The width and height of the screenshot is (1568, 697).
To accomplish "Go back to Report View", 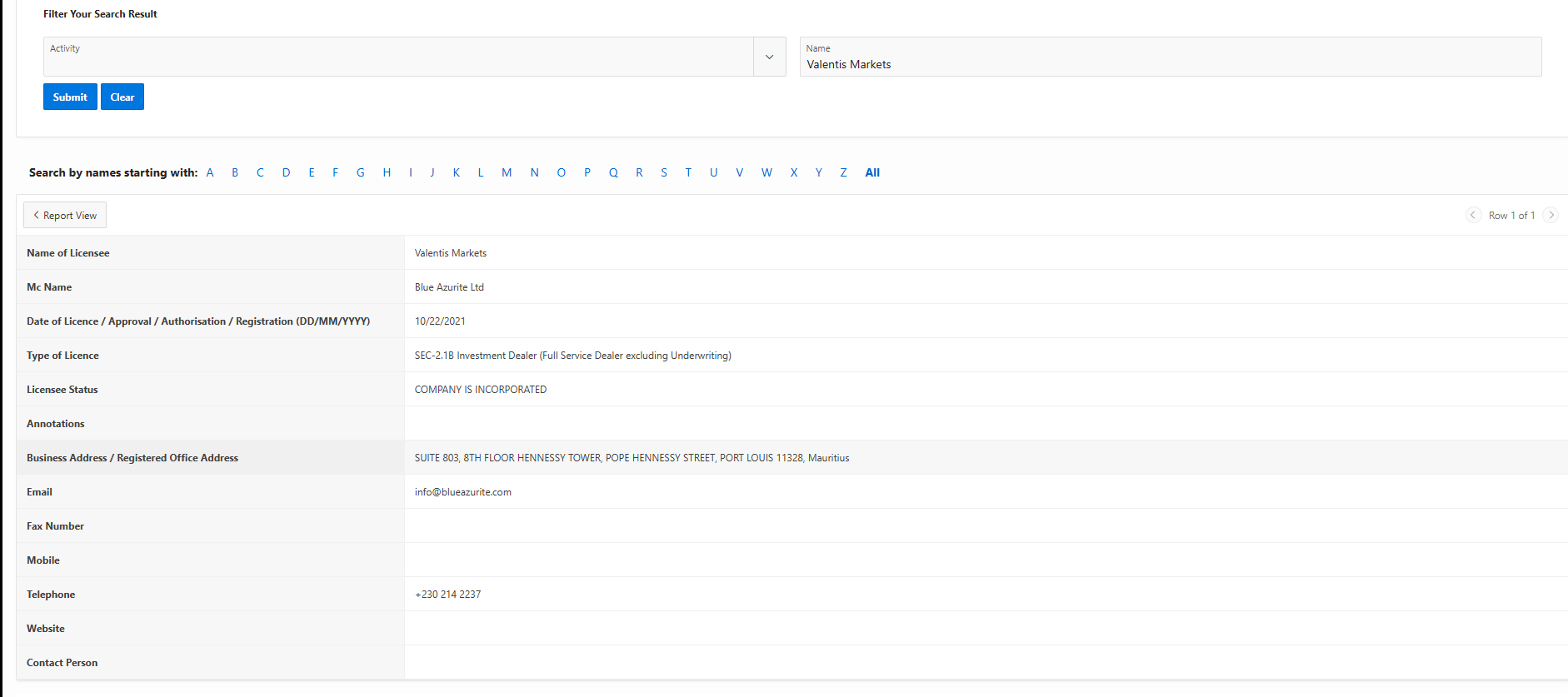I will [x=65, y=215].
